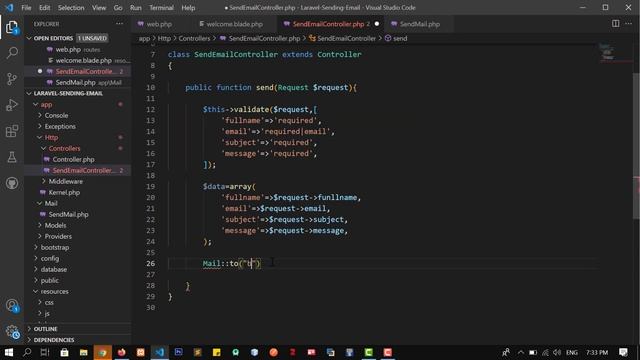Click the ENG language indicator
The width and height of the screenshot is (640, 360).
(x=572, y=352)
